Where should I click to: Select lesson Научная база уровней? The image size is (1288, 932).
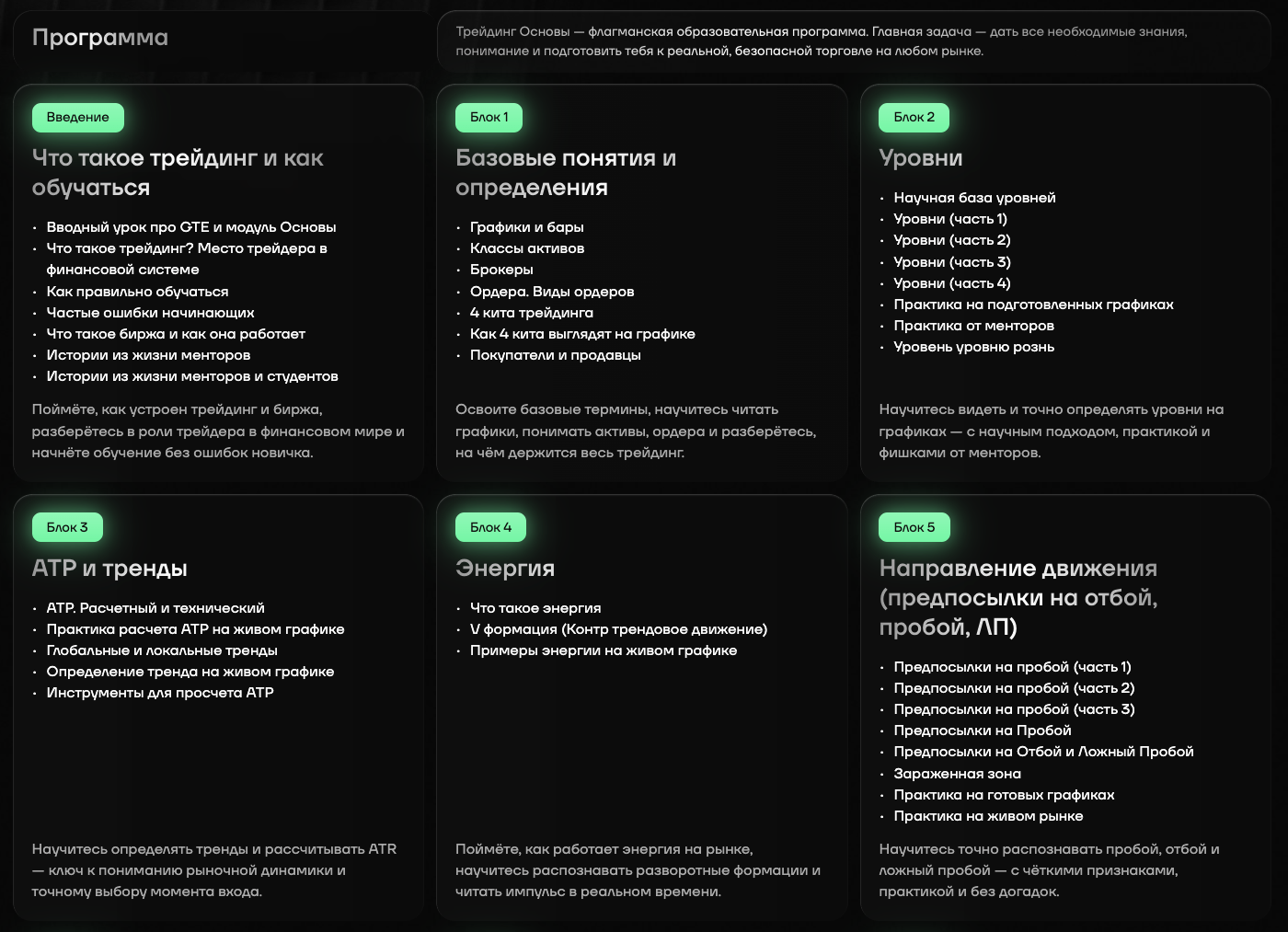point(974,198)
